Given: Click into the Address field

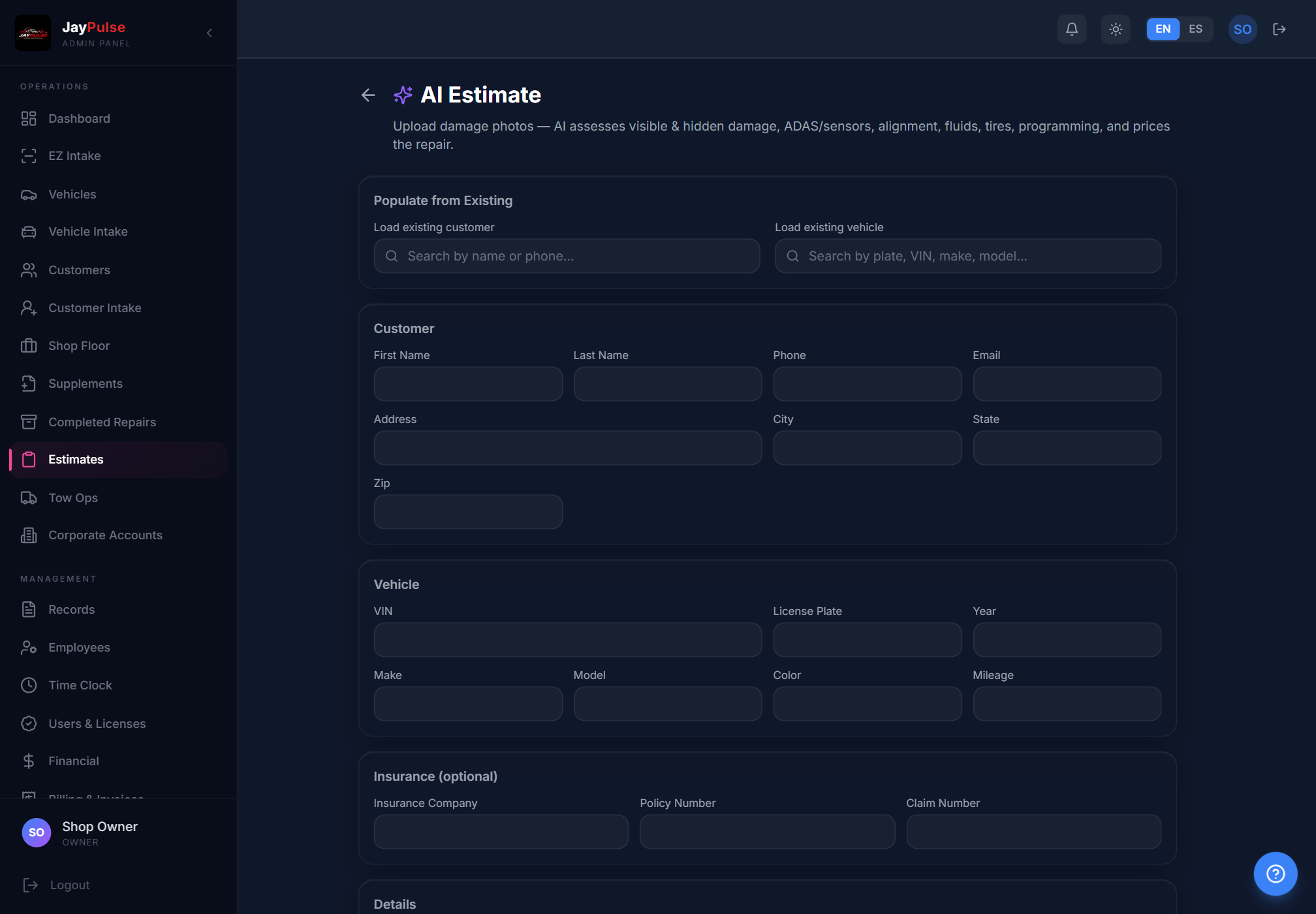Looking at the screenshot, I should (567, 448).
